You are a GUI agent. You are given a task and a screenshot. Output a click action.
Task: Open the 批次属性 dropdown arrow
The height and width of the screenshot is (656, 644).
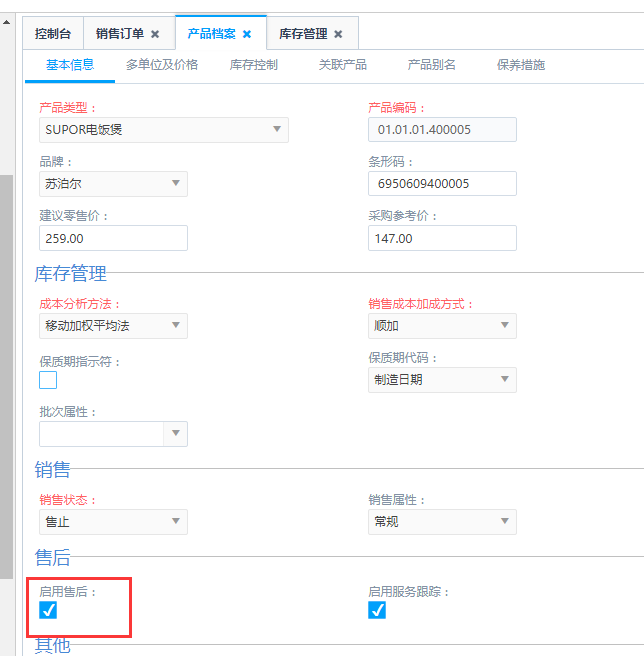pyautogui.click(x=176, y=434)
